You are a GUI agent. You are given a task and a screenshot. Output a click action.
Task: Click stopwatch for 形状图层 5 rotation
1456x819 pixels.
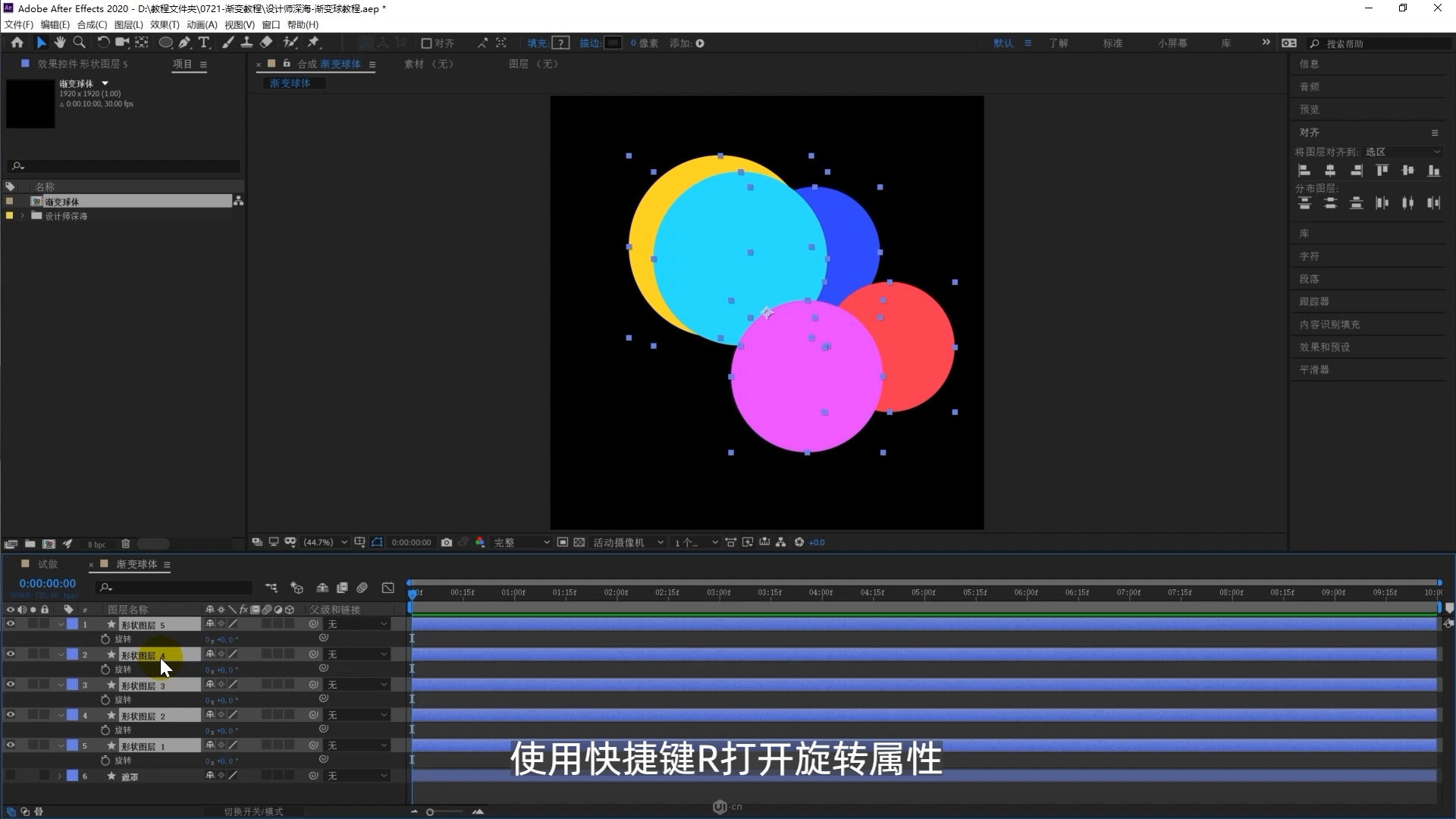pyautogui.click(x=105, y=639)
